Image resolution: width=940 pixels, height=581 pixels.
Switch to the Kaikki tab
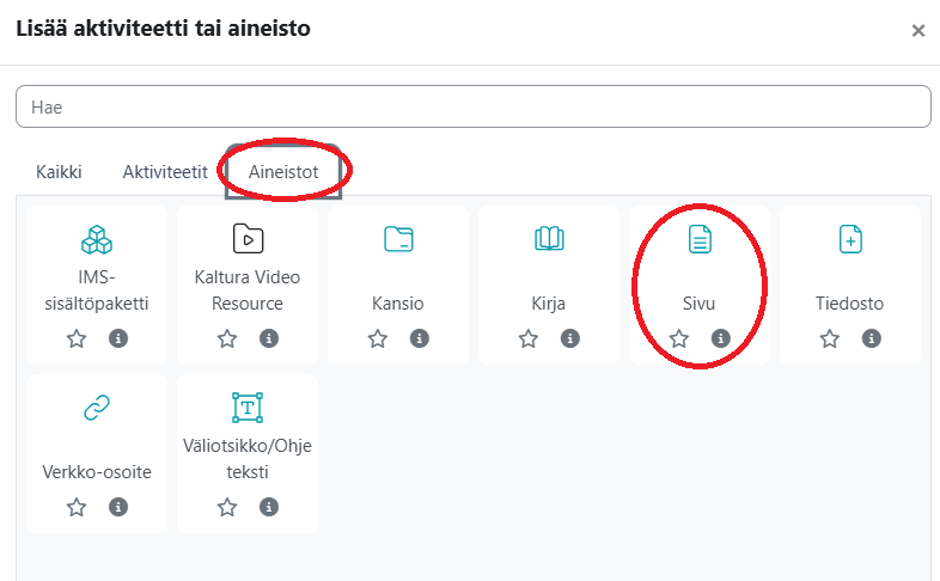[x=59, y=172]
